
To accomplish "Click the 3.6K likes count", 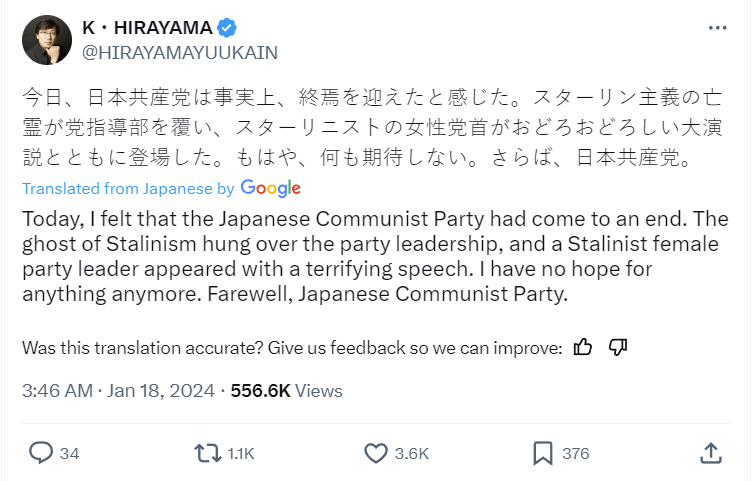I will [412, 454].
